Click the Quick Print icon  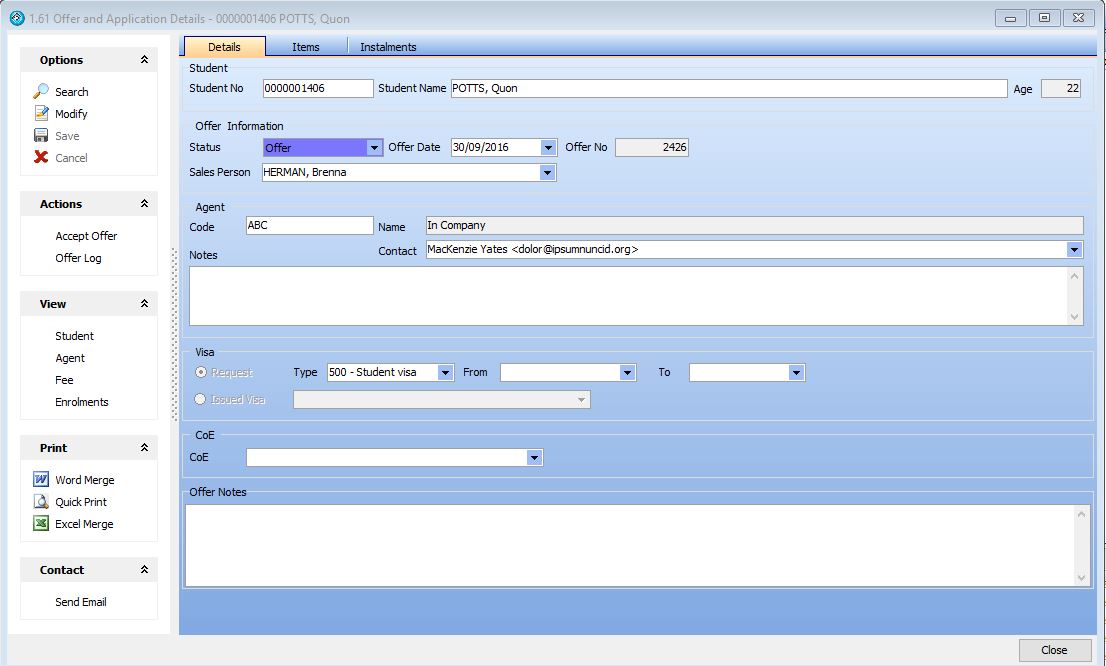tap(41, 501)
